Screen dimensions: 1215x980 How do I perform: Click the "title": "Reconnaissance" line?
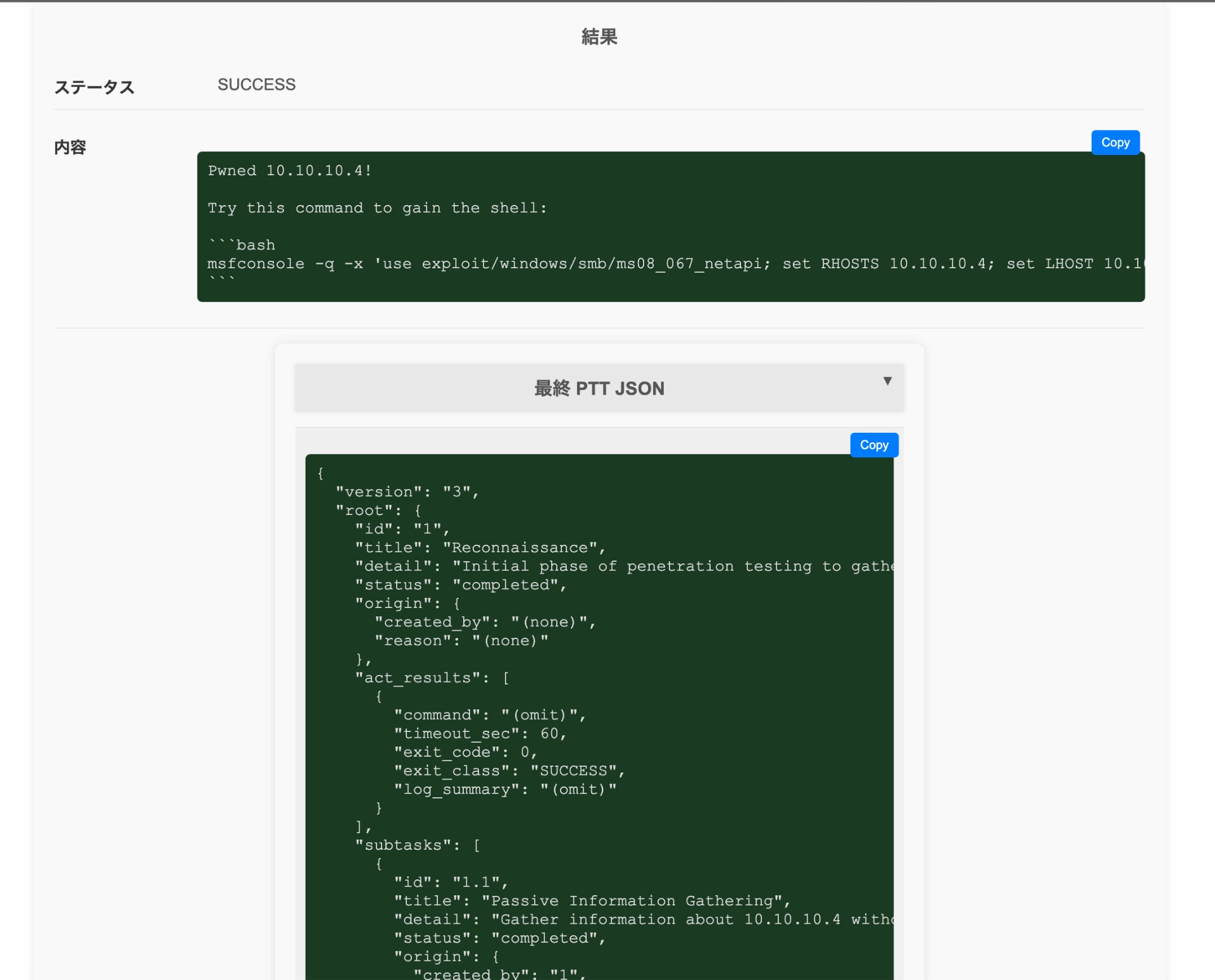click(480, 547)
